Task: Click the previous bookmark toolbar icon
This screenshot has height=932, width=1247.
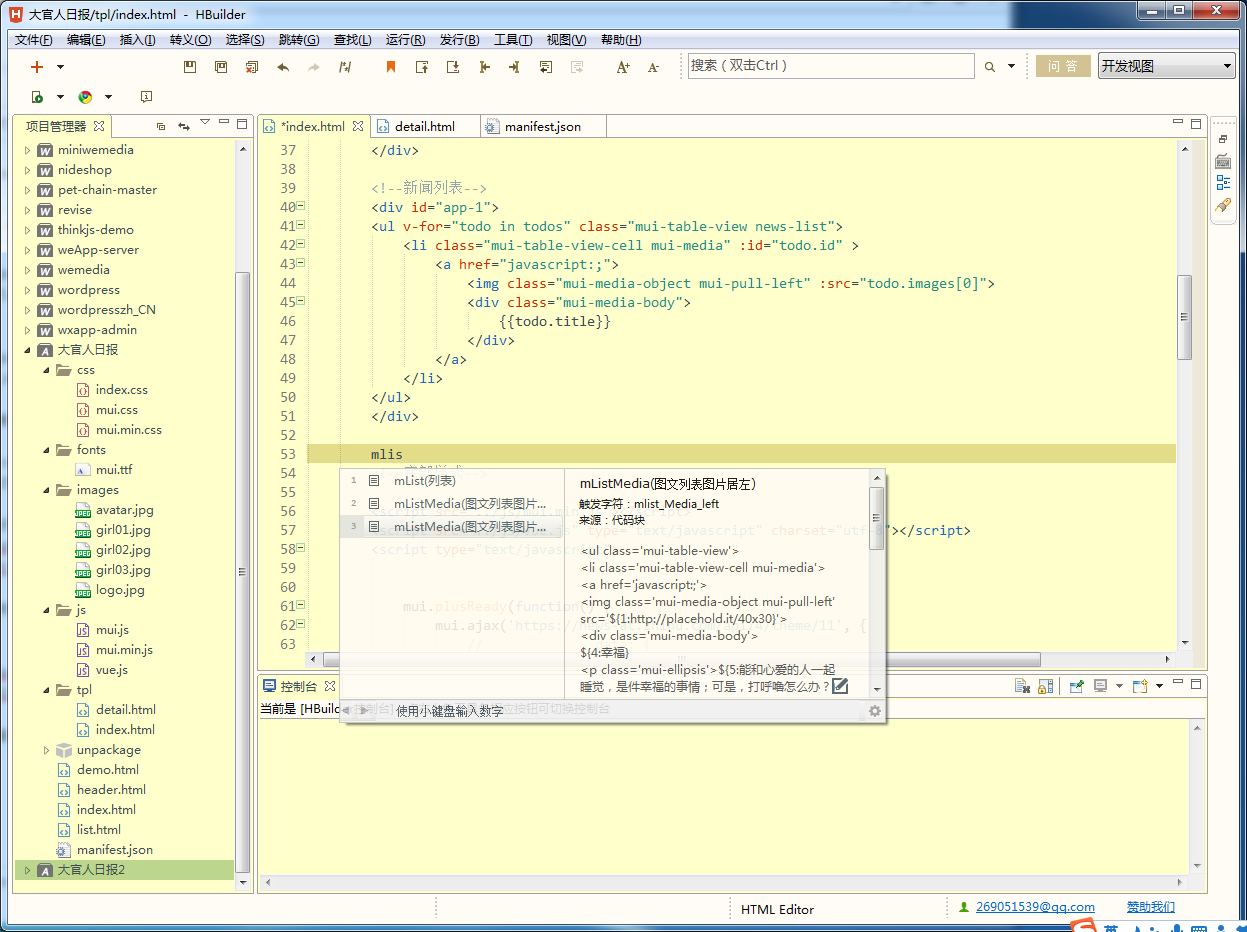Action: [x=422, y=67]
